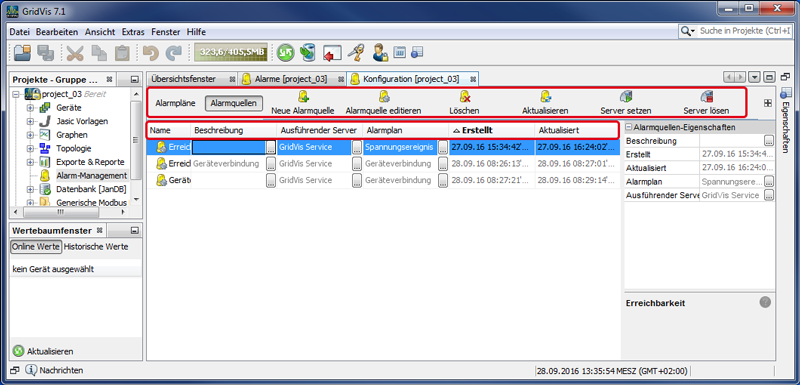This screenshot has height=385, width=800.
Task: Click the Aktualisieren alarm sources icon
Action: (545, 96)
